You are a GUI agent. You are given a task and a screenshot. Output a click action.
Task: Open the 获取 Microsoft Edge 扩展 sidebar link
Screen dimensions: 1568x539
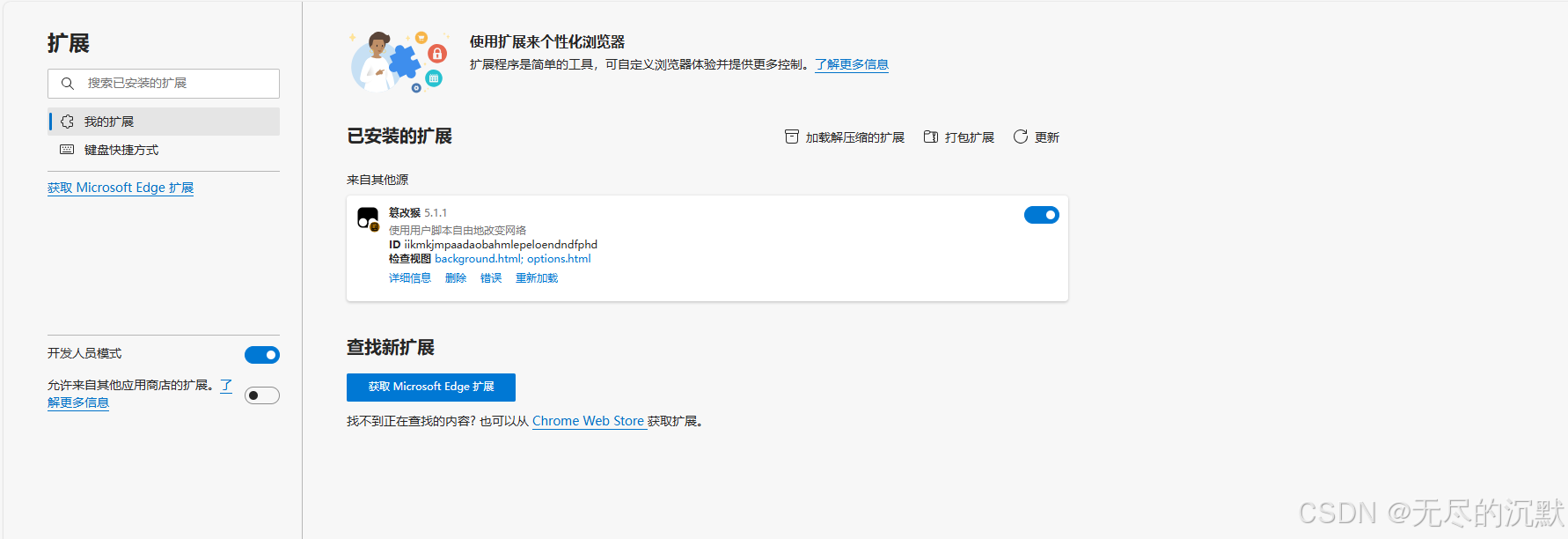click(121, 188)
